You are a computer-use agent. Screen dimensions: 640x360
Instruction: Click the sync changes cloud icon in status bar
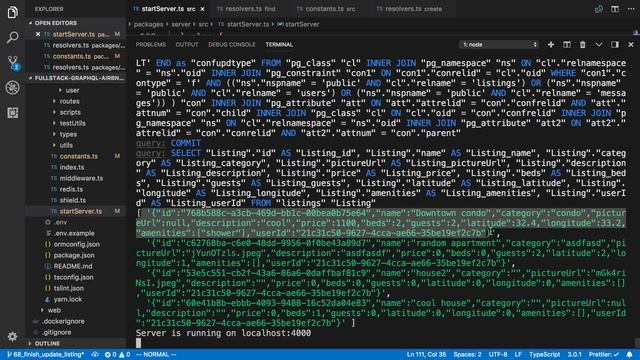point(95,354)
